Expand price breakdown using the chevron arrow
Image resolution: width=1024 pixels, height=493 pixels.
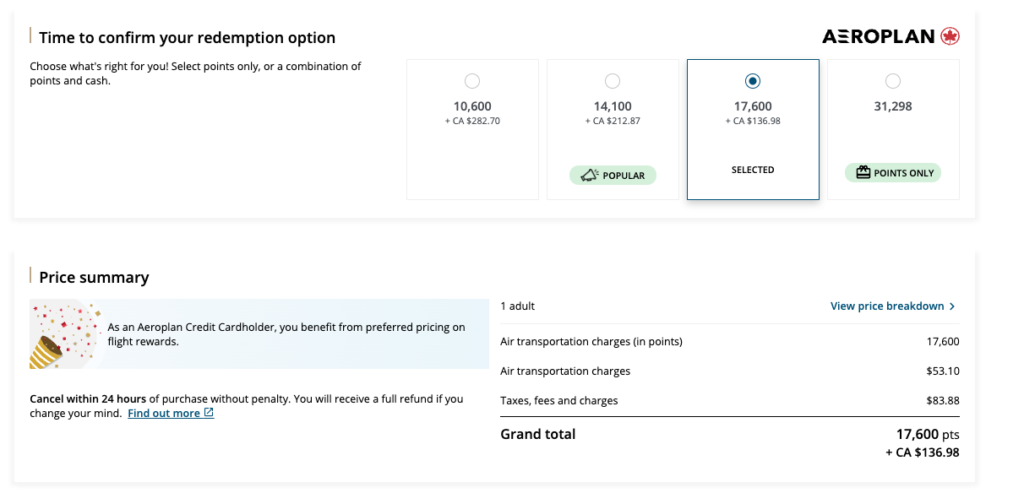pyautogui.click(x=952, y=306)
